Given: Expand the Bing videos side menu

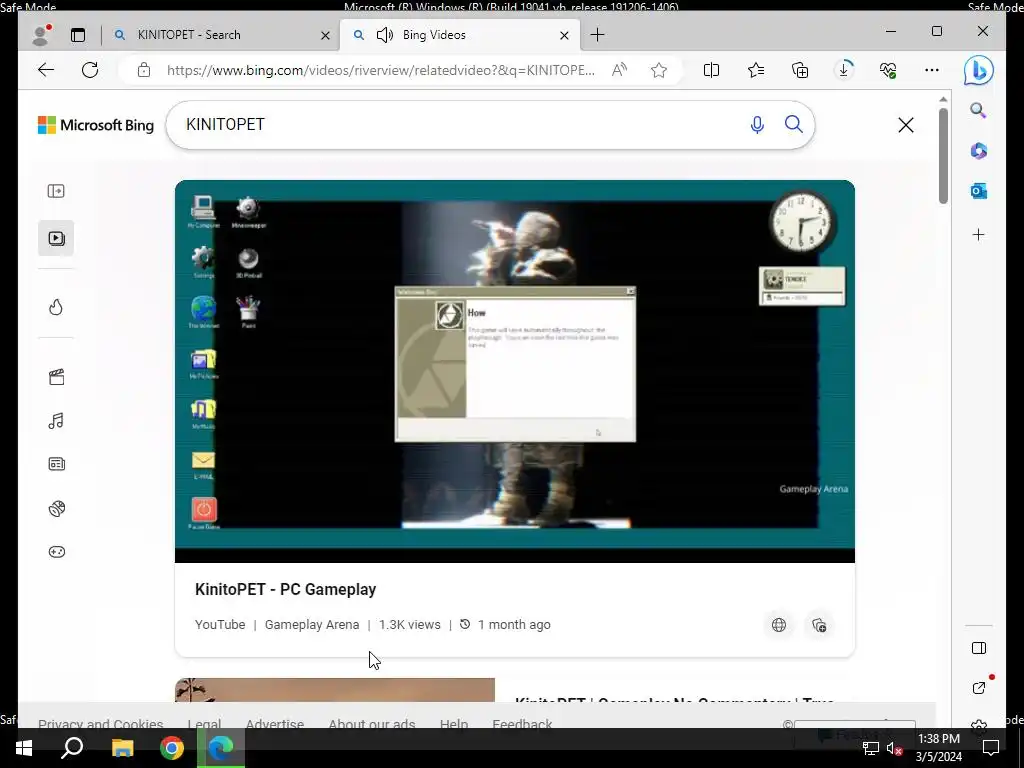Looking at the screenshot, I should coord(56,191).
